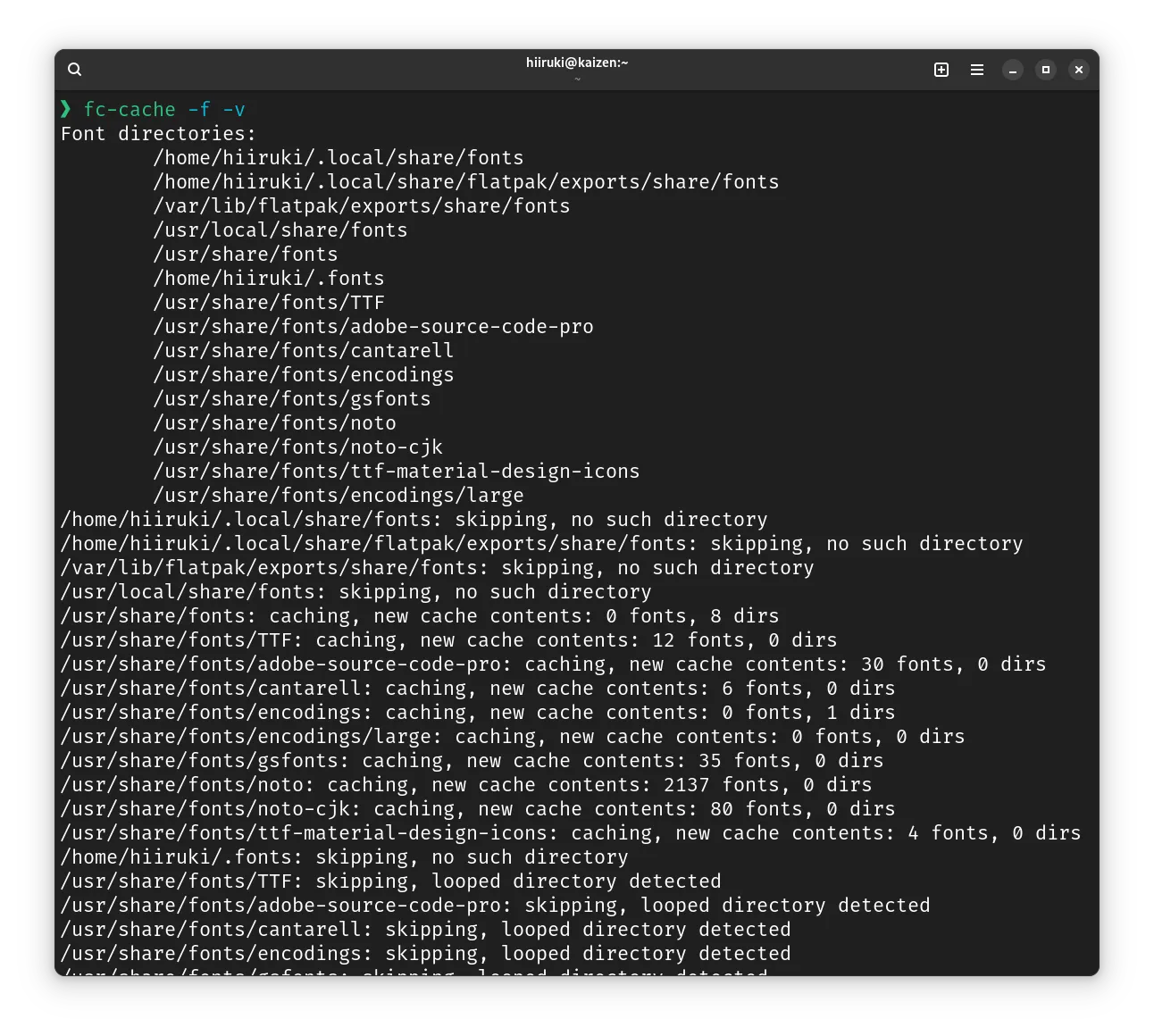The width and height of the screenshot is (1154, 1036).
Task: Click the indented /usr/share/fonts/encodings/large path
Action: point(339,496)
